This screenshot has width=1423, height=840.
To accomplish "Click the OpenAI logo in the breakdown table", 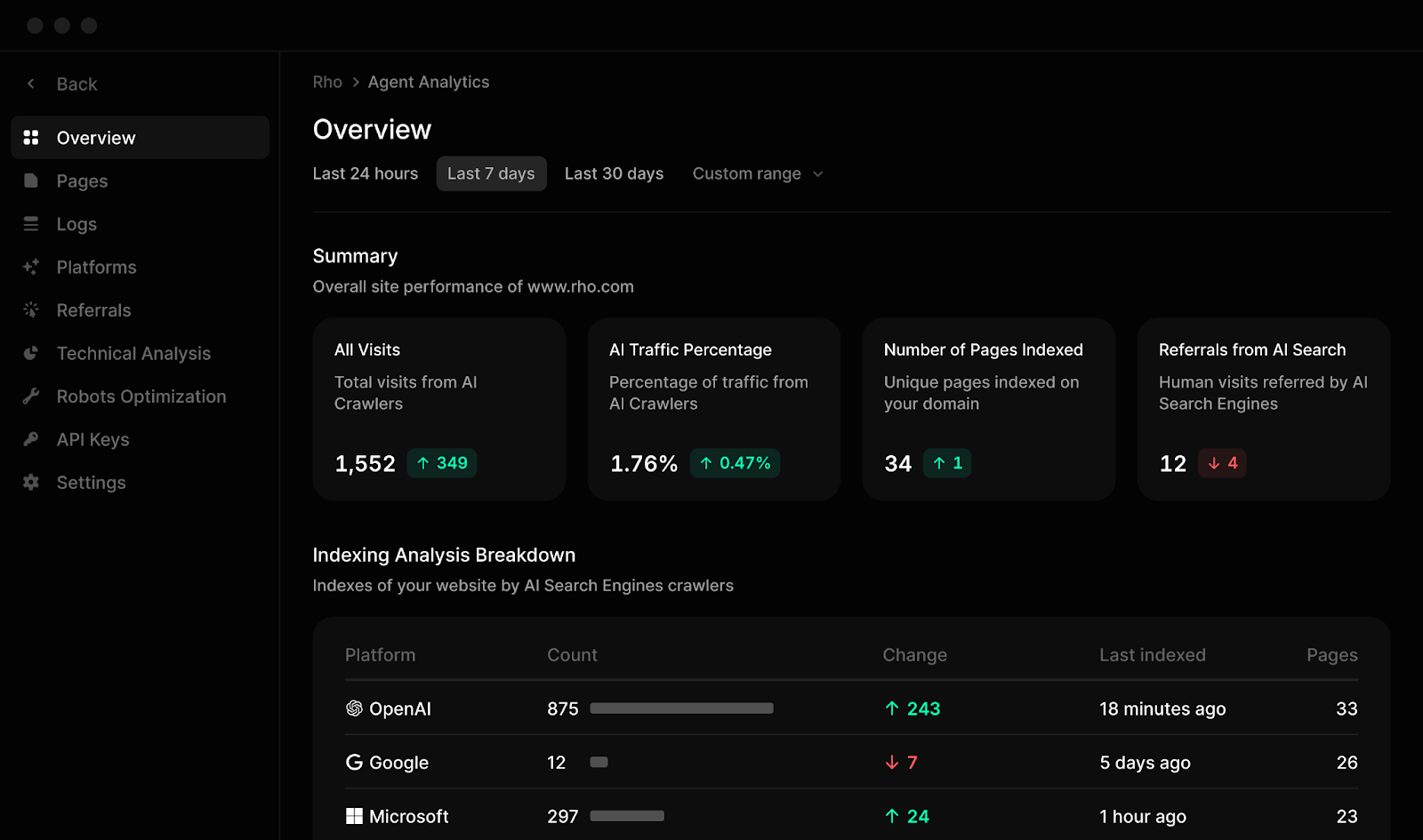I will pos(353,708).
